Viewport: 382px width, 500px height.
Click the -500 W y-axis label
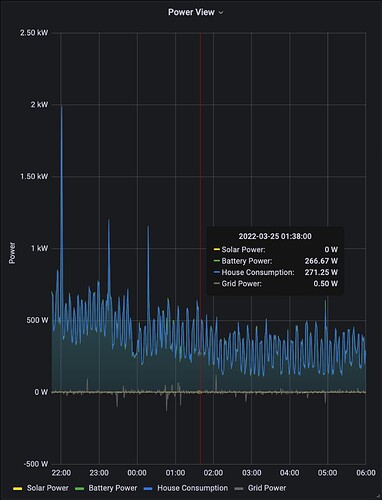point(36,464)
